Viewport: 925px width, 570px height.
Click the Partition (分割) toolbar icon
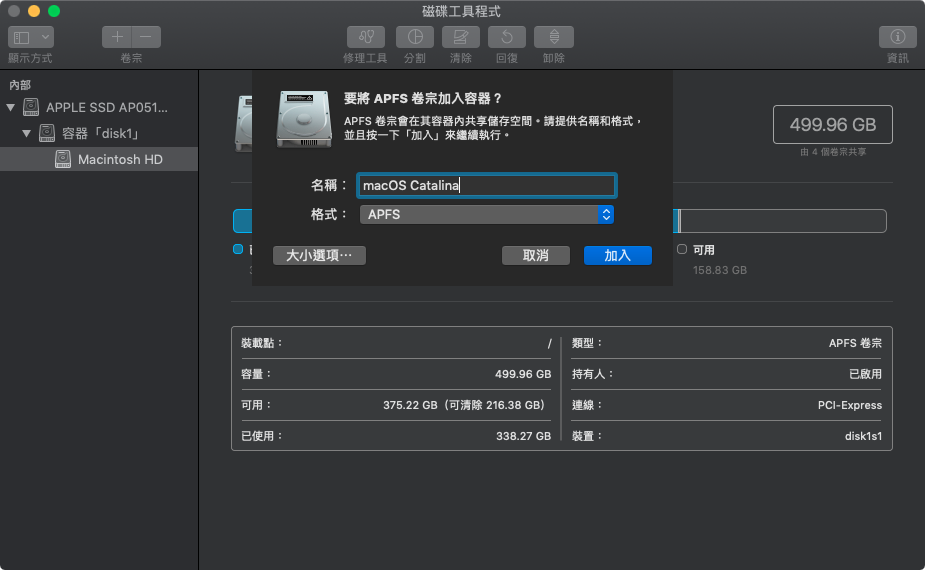coord(413,37)
